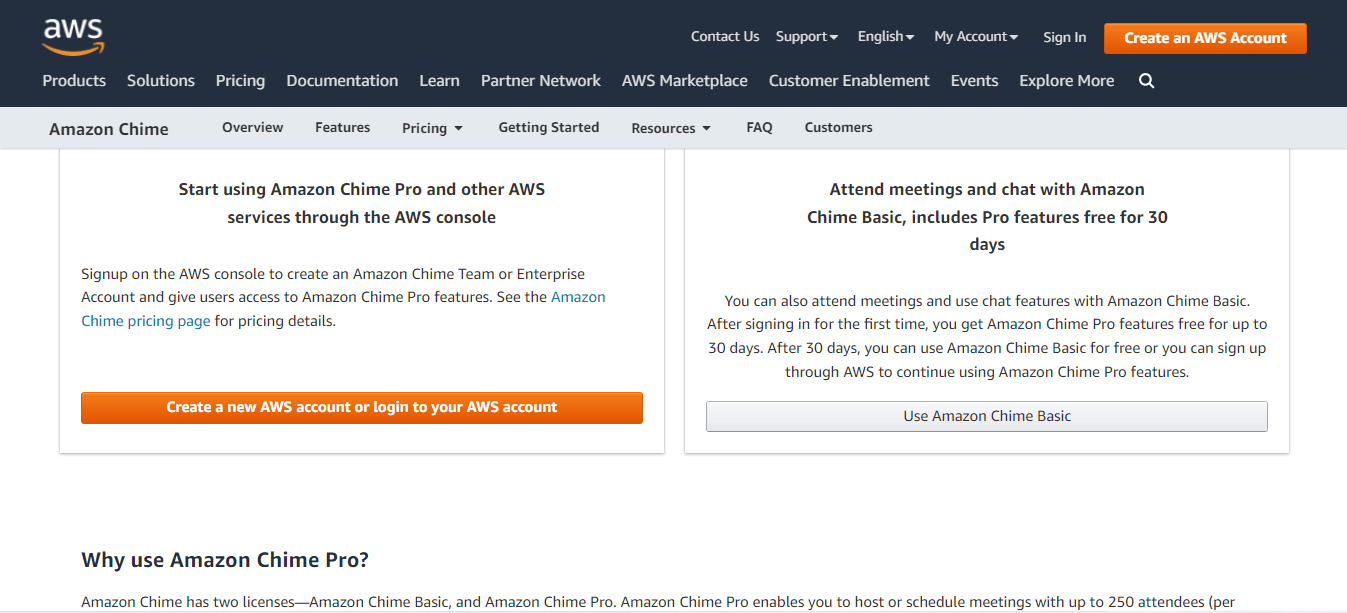Open the Customers section
Viewport: 1347px width, 613px height.
838,128
